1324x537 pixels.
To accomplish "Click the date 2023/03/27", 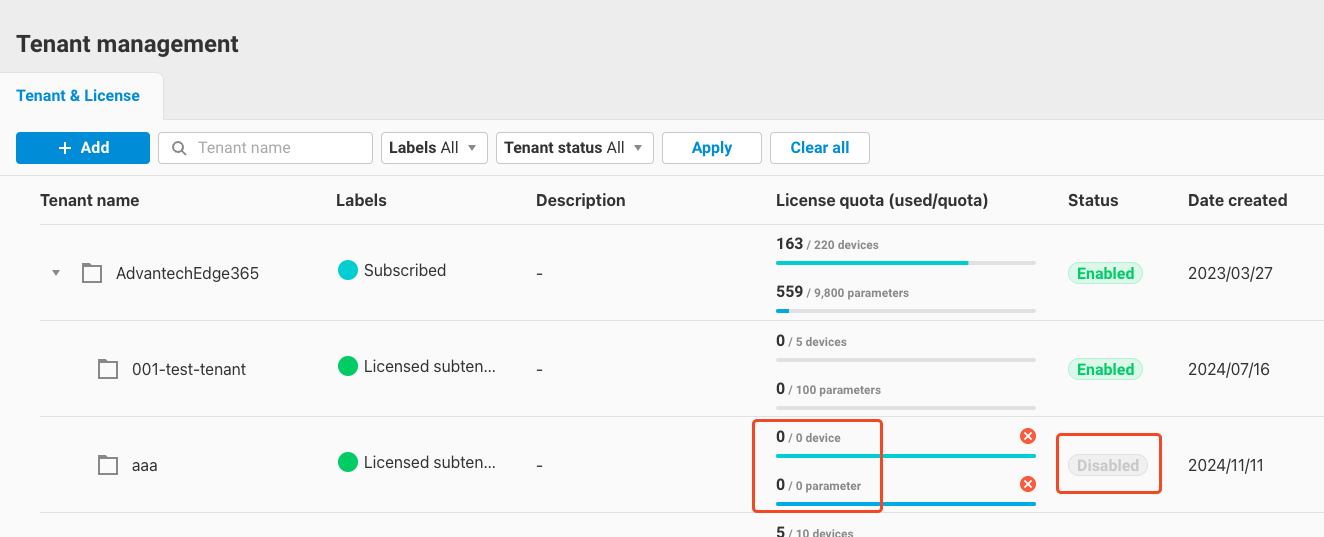I will pyautogui.click(x=1230, y=273).
